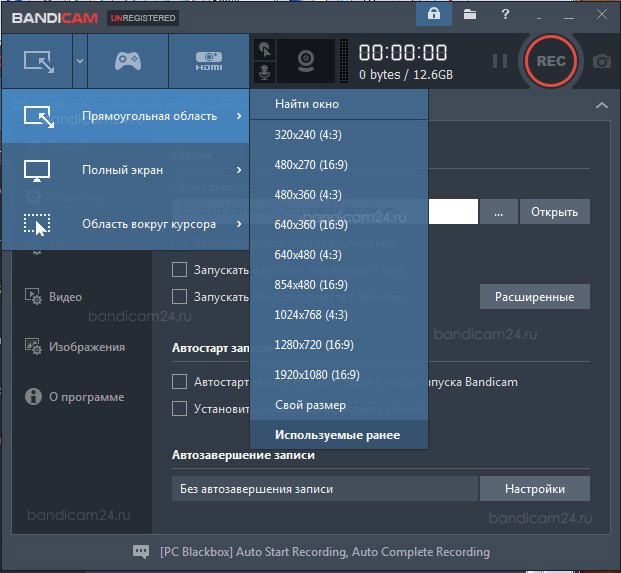
Task: Enable first Запускать Bandicam minimized checkbox
Action: pyautogui.click(x=179, y=270)
